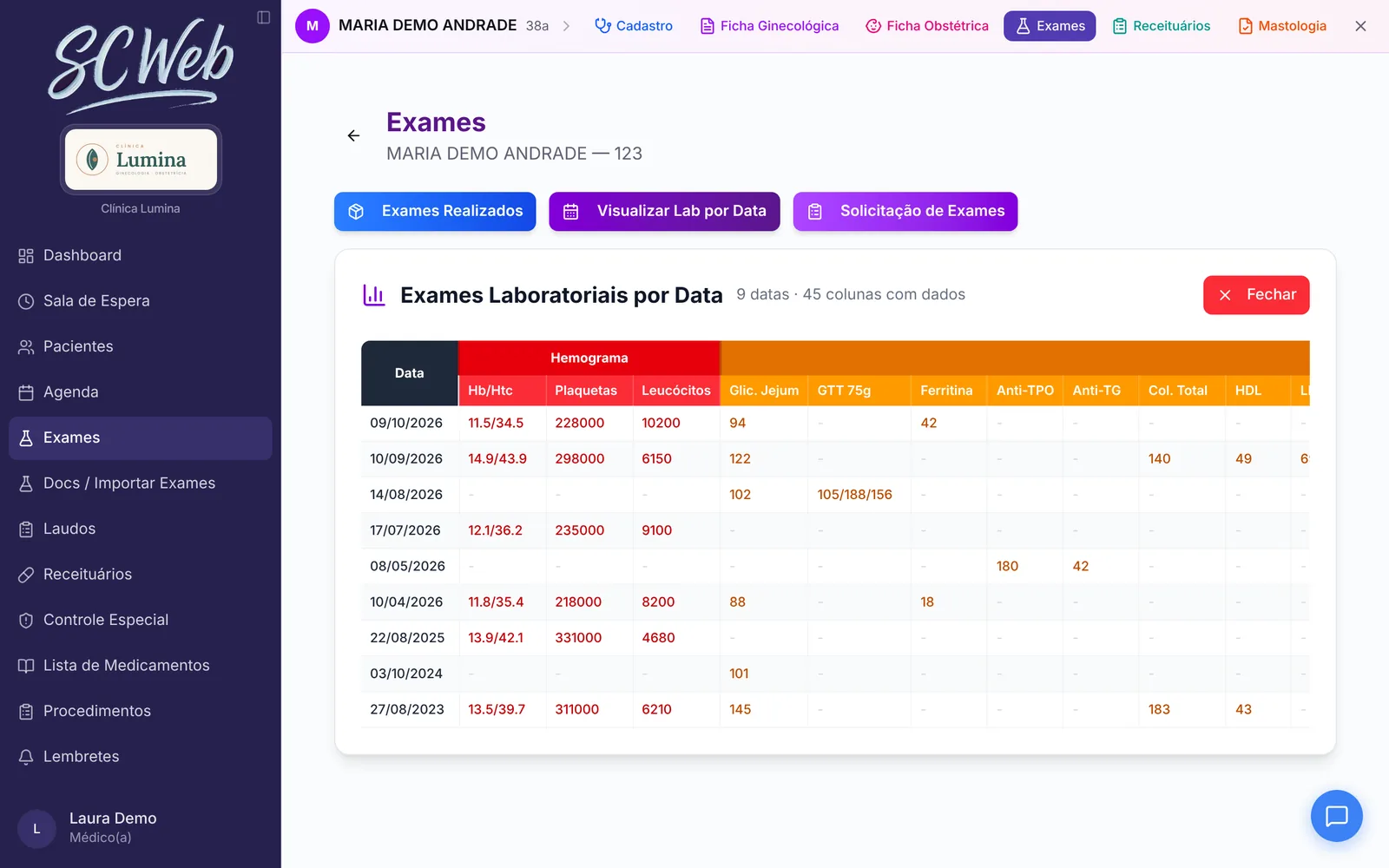Click the GTT 75g column header
Viewport: 1389px width, 868px height.
pos(859,391)
